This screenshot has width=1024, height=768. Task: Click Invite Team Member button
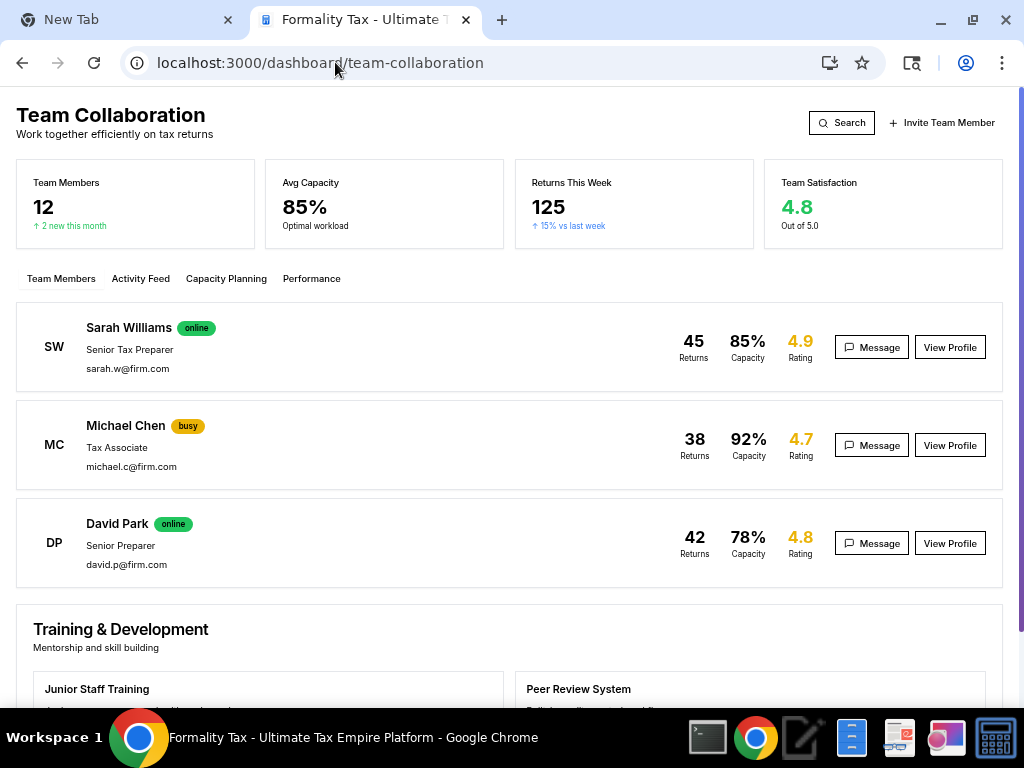[x=942, y=123]
